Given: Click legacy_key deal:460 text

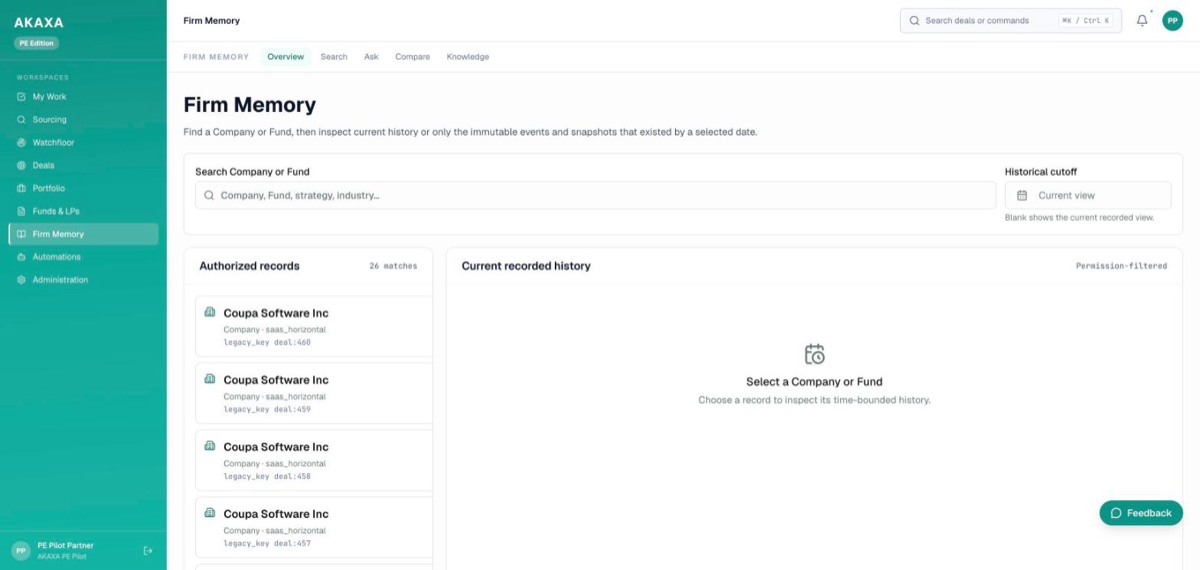Looking at the screenshot, I should (267, 342).
